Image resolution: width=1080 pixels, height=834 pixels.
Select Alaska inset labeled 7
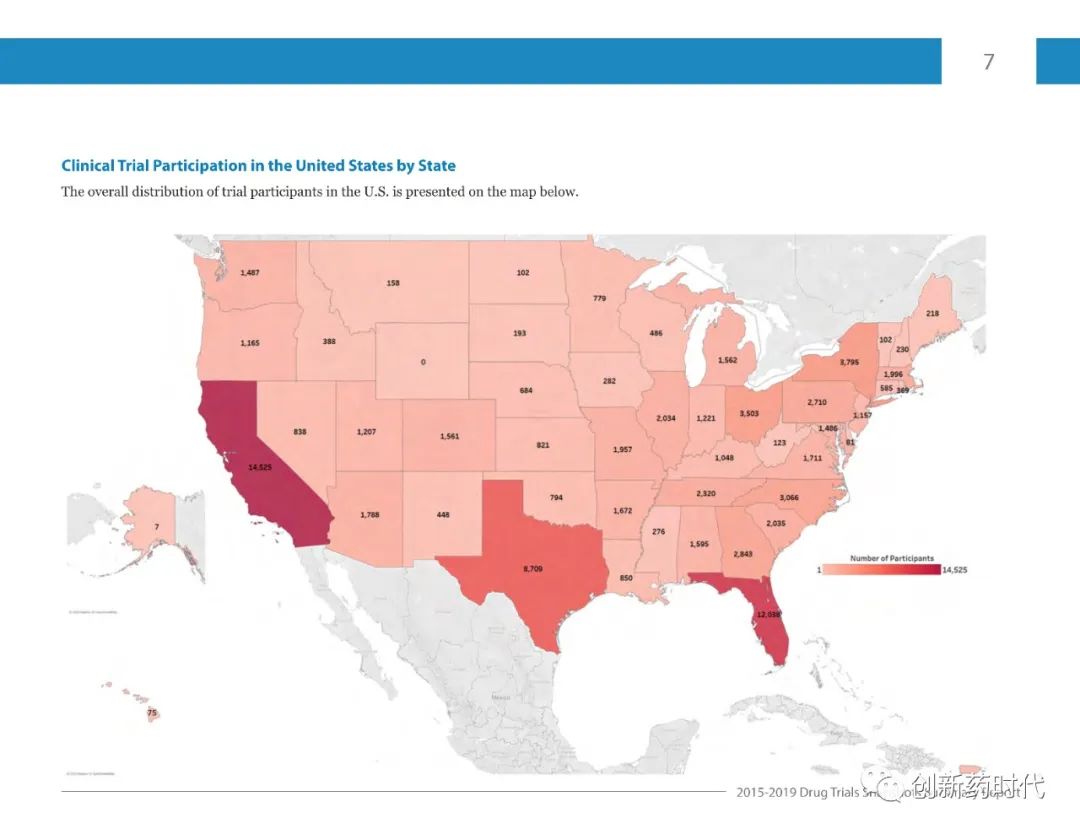156,526
